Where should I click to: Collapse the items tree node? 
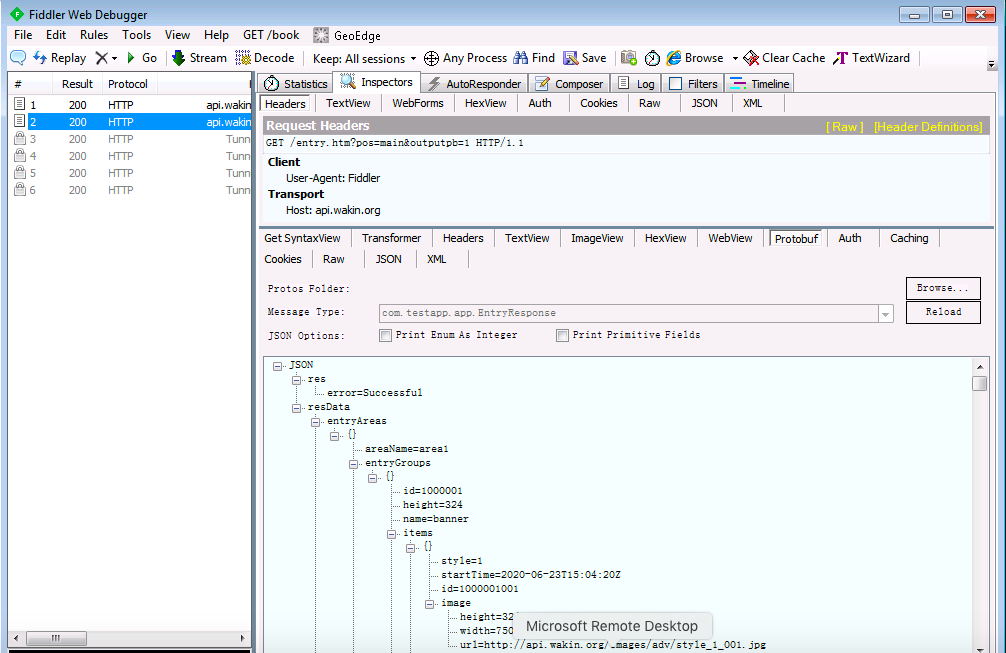coord(391,534)
